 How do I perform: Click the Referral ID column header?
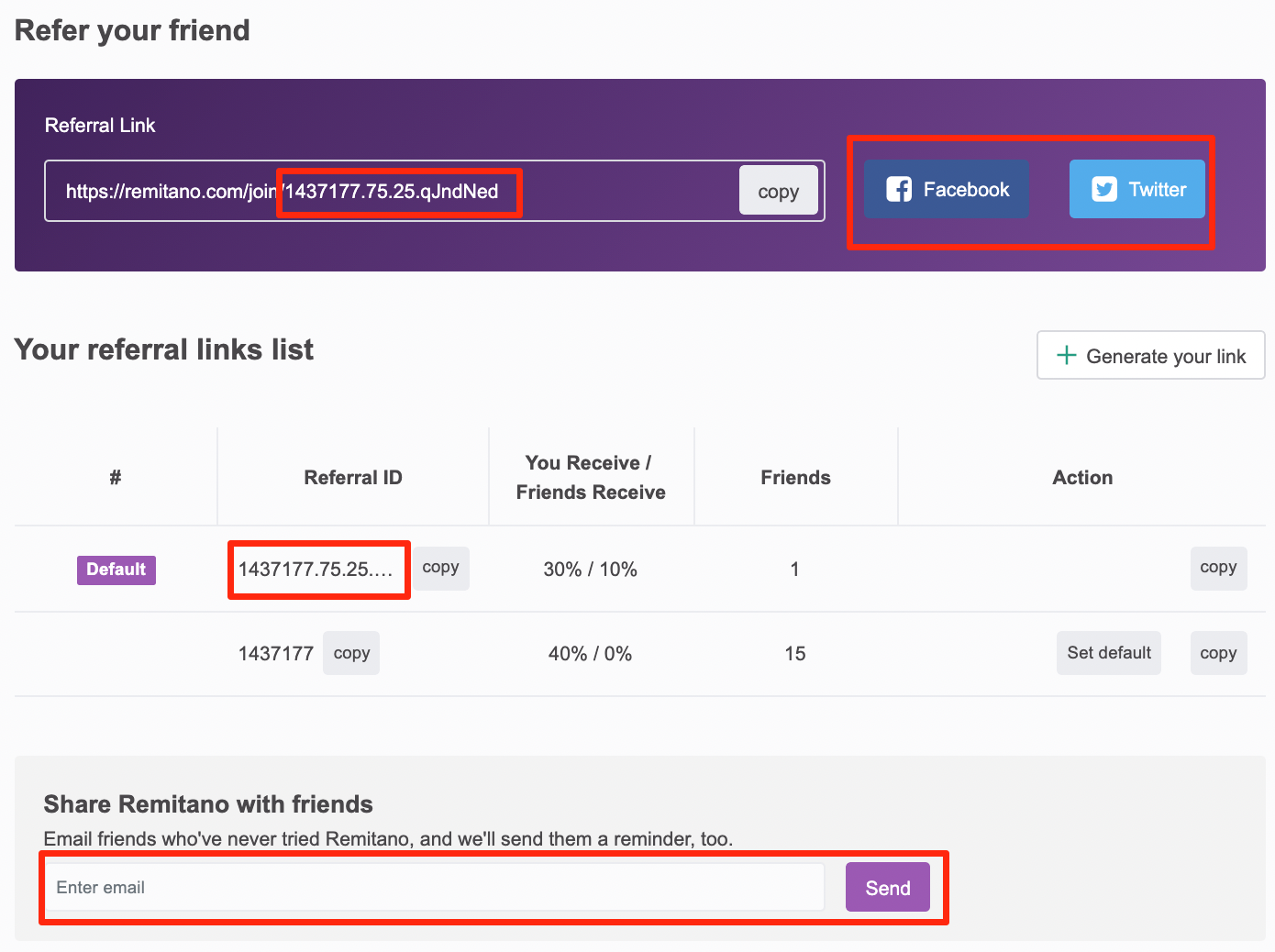click(x=353, y=477)
